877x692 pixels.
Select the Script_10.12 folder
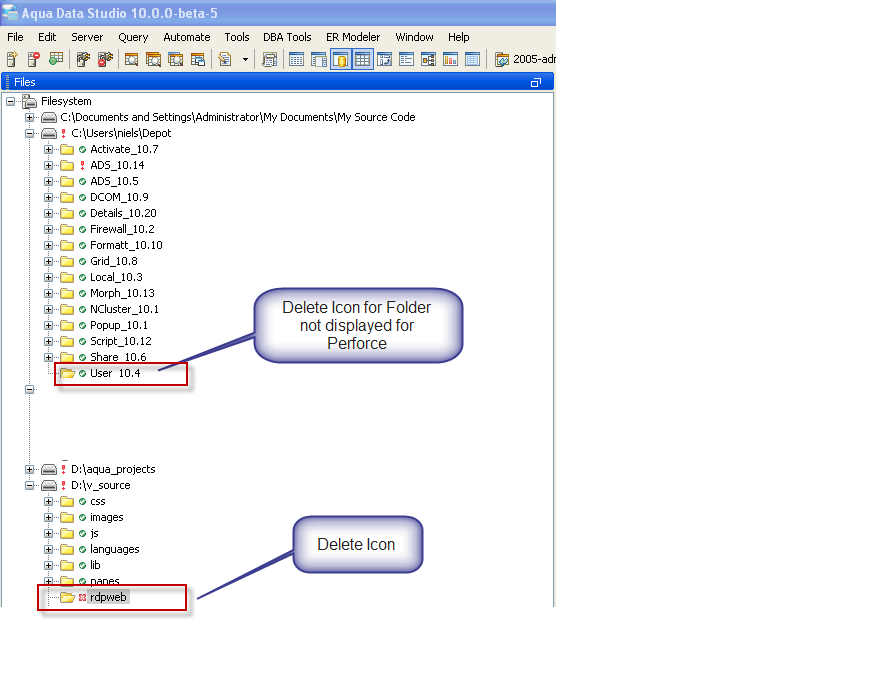pos(121,341)
